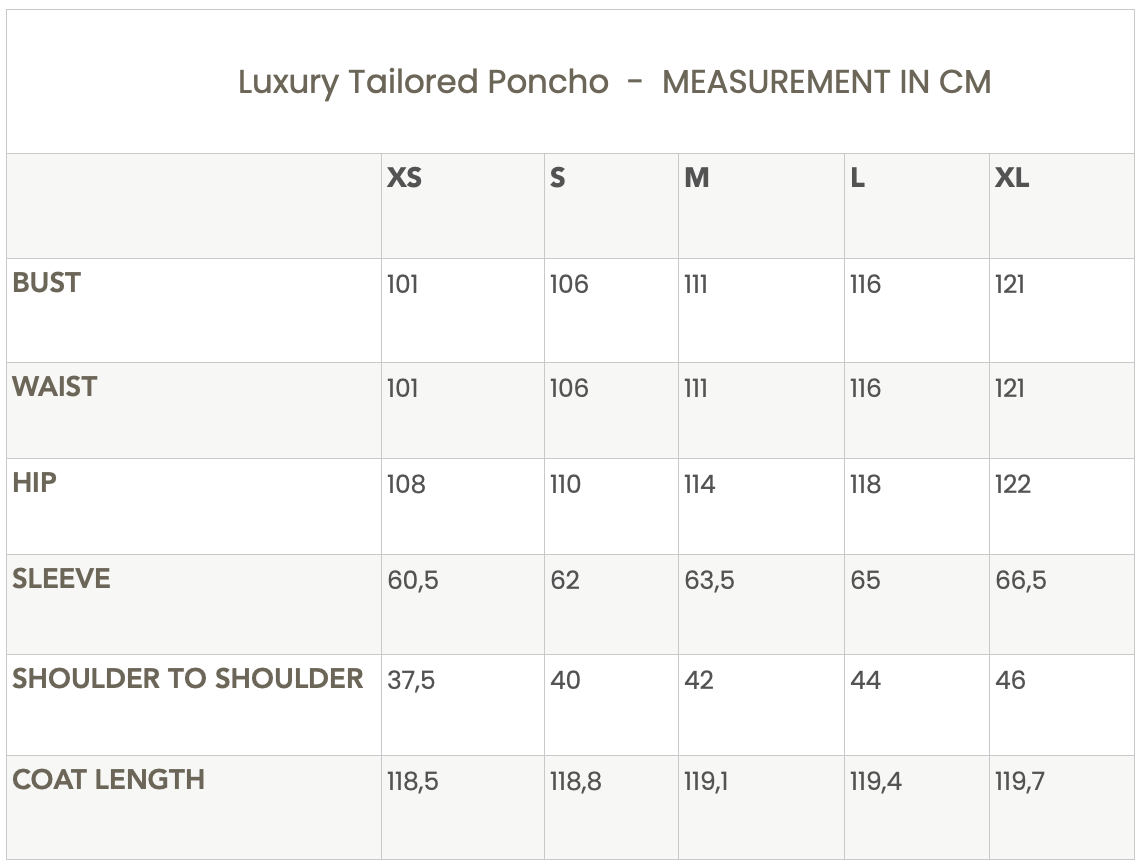This screenshot has height=864, width=1142.
Task: Click the table title 'Luxury Tailored Poncho'
Action: 423,82
